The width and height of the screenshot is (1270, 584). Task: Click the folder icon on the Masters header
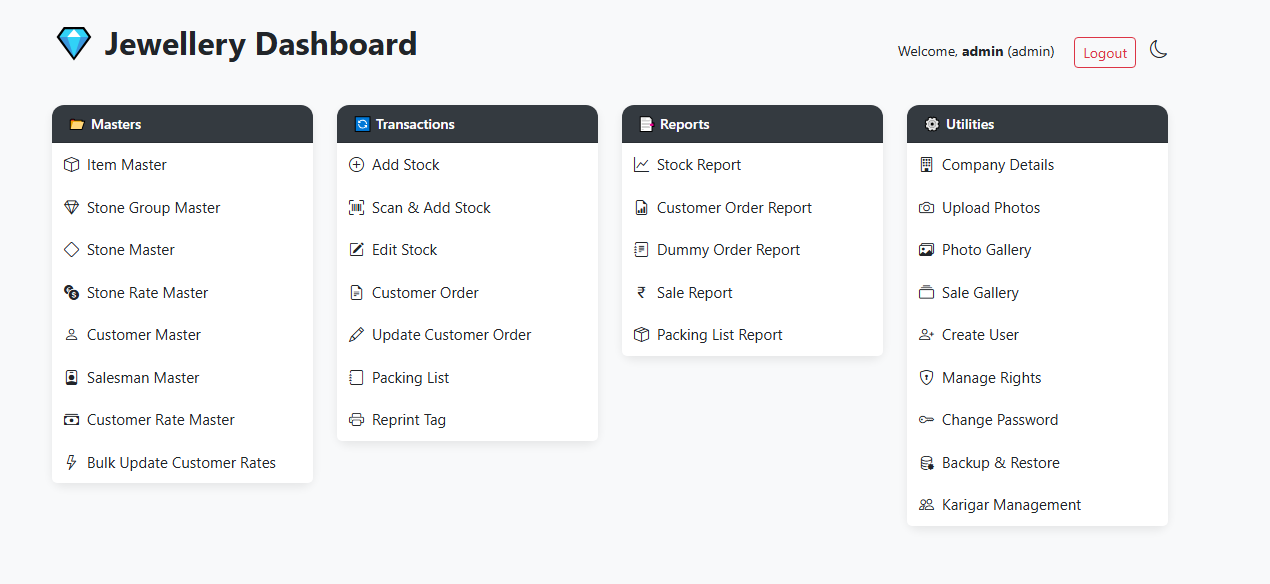click(76, 124)
